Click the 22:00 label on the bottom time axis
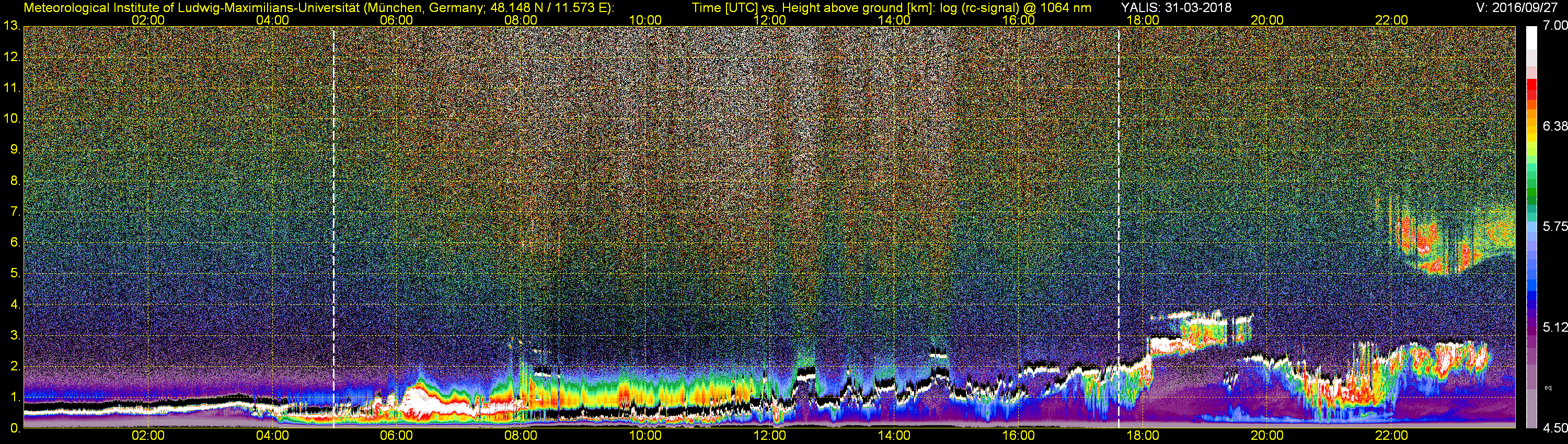 1391,436
